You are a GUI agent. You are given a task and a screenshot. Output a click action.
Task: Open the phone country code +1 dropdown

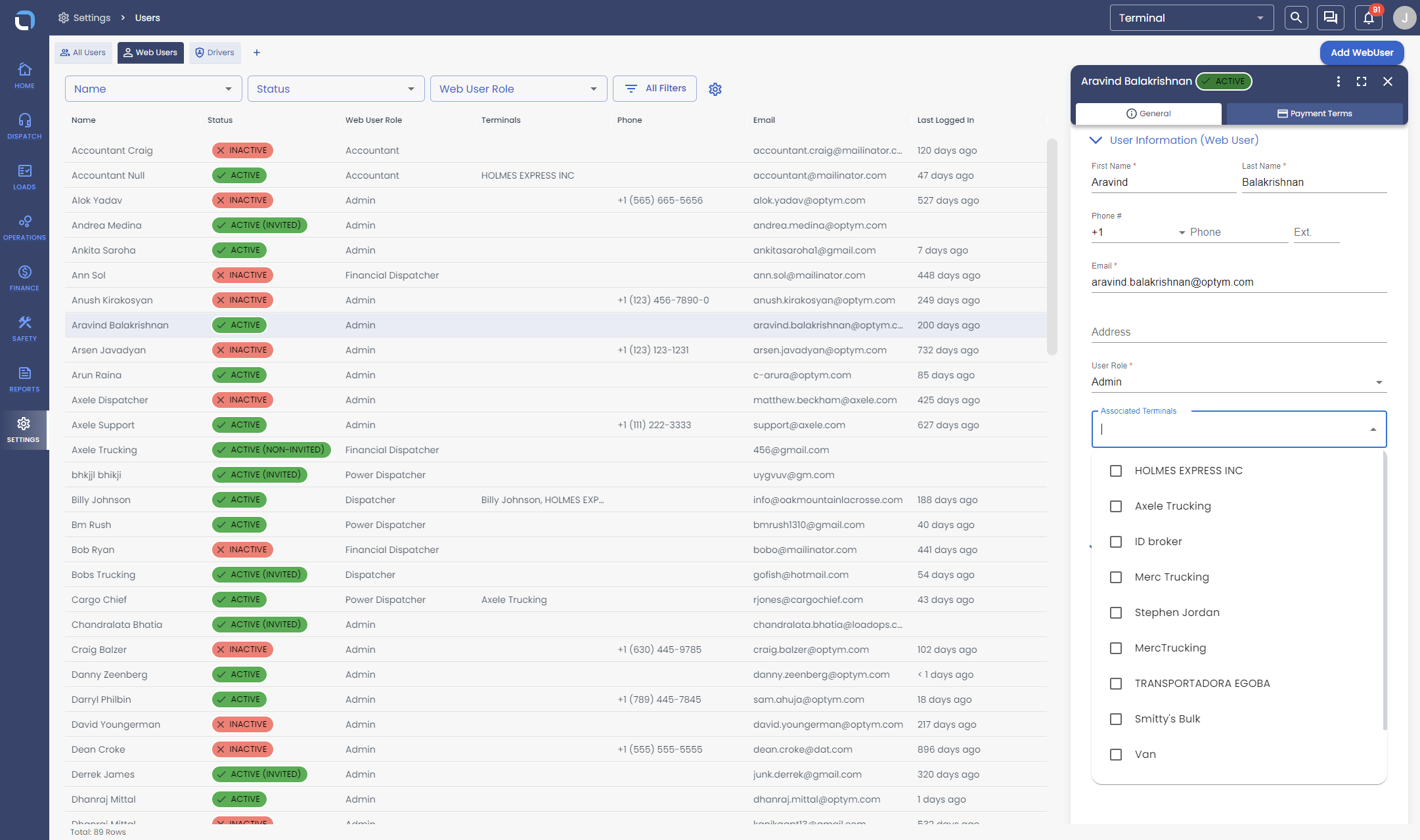[x=1138, y=232]
